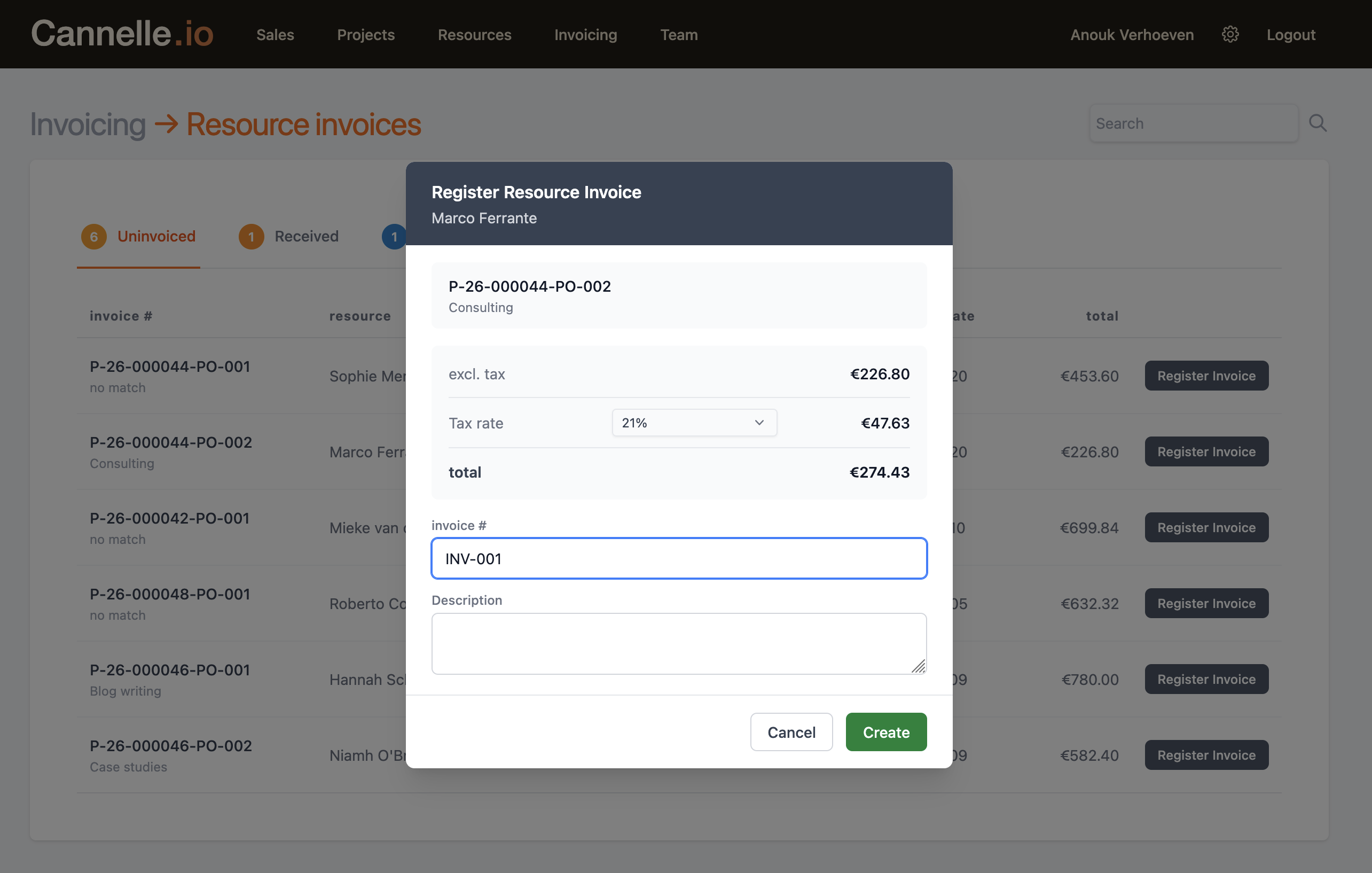Open the Resources menu
Viewport: 1372px width, 873px height.
(474, 35)
